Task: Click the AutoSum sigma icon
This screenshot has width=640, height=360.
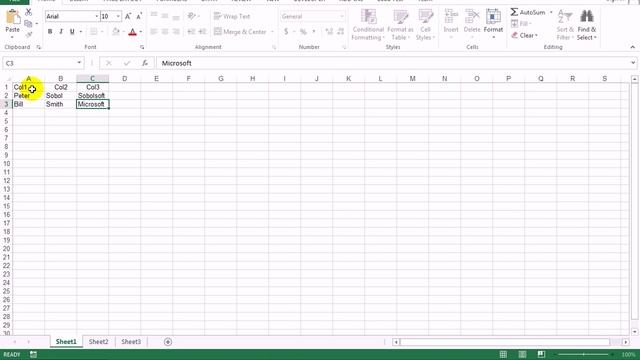Action: (514, 12)
